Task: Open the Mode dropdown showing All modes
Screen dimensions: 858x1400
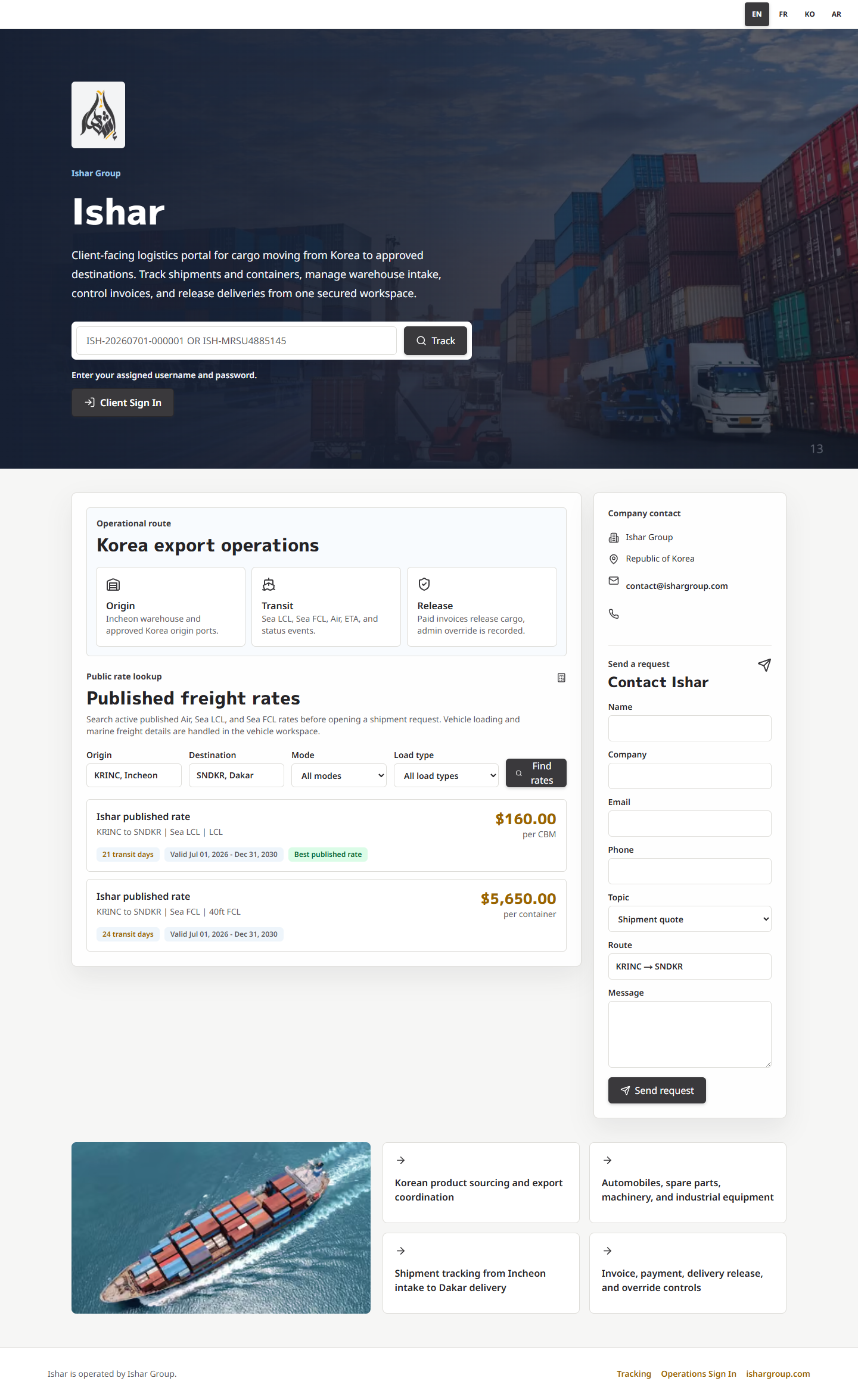Action: click(x=339, y=775)
